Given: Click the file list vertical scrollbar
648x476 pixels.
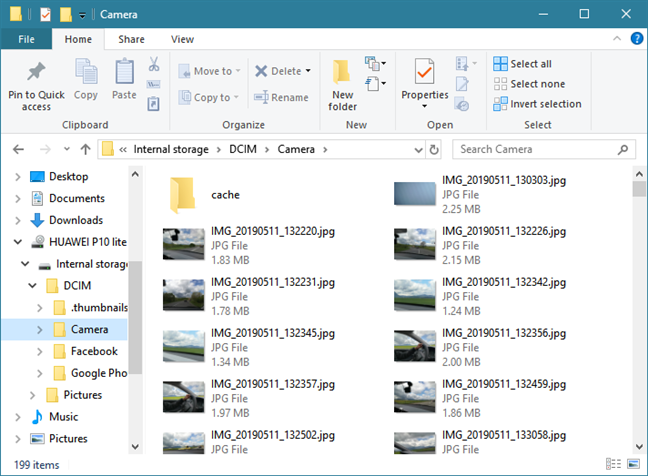Looking at the screenshot, I should (638, 300).
